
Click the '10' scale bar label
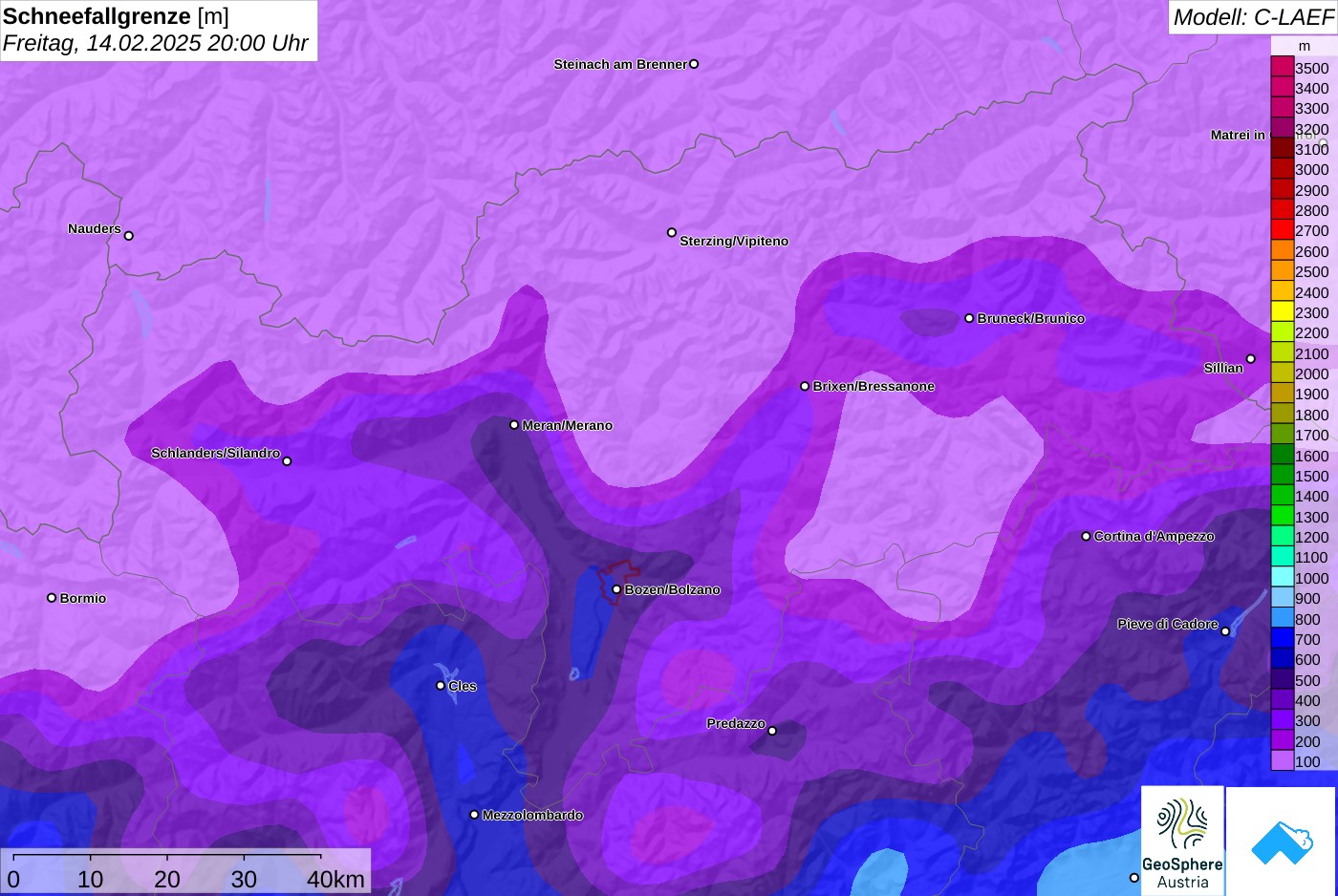90,879
